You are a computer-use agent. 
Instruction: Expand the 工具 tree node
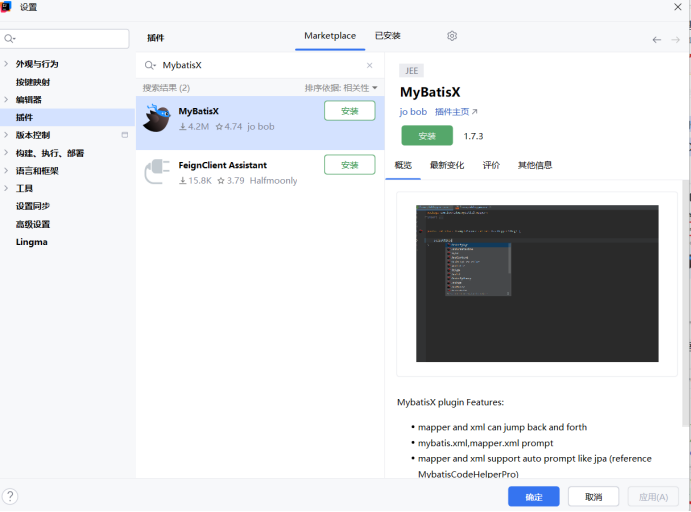click(x=6, y=188)
